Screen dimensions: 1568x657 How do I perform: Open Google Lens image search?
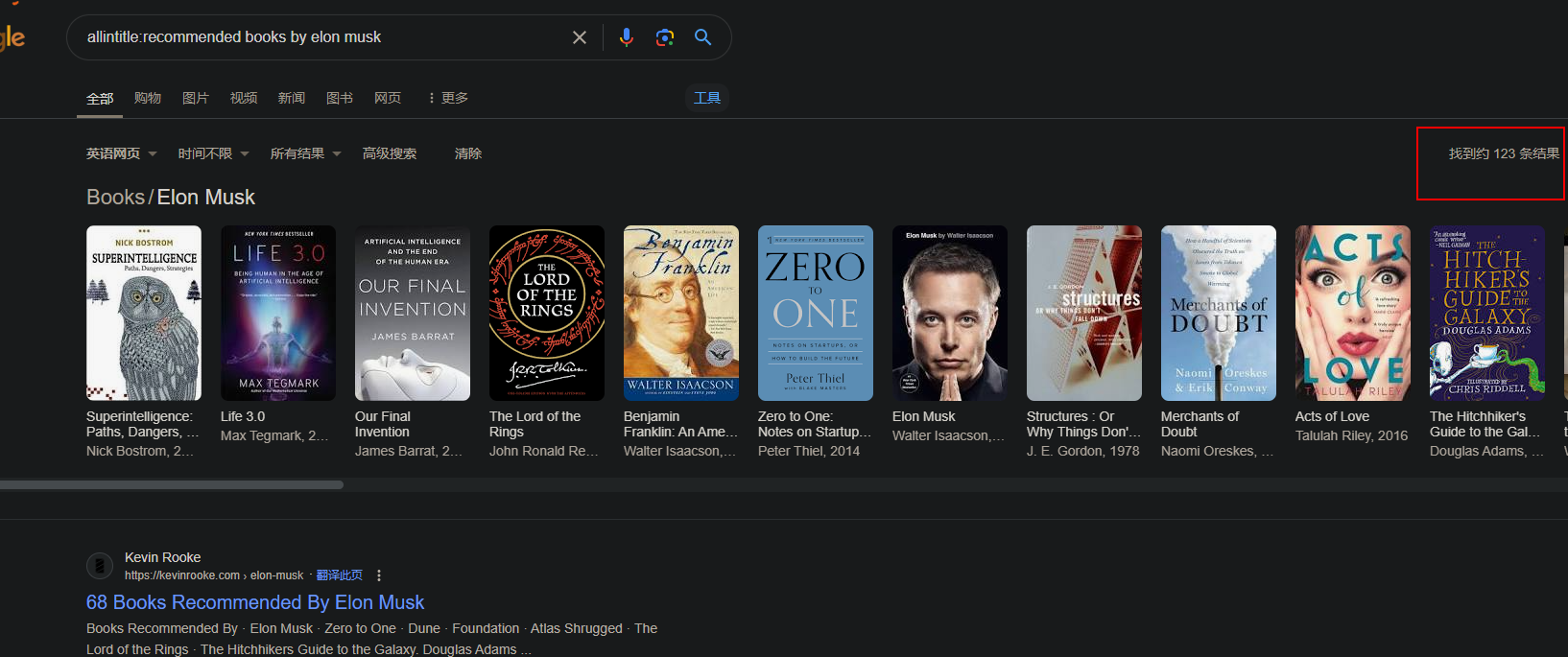point(664,37)
